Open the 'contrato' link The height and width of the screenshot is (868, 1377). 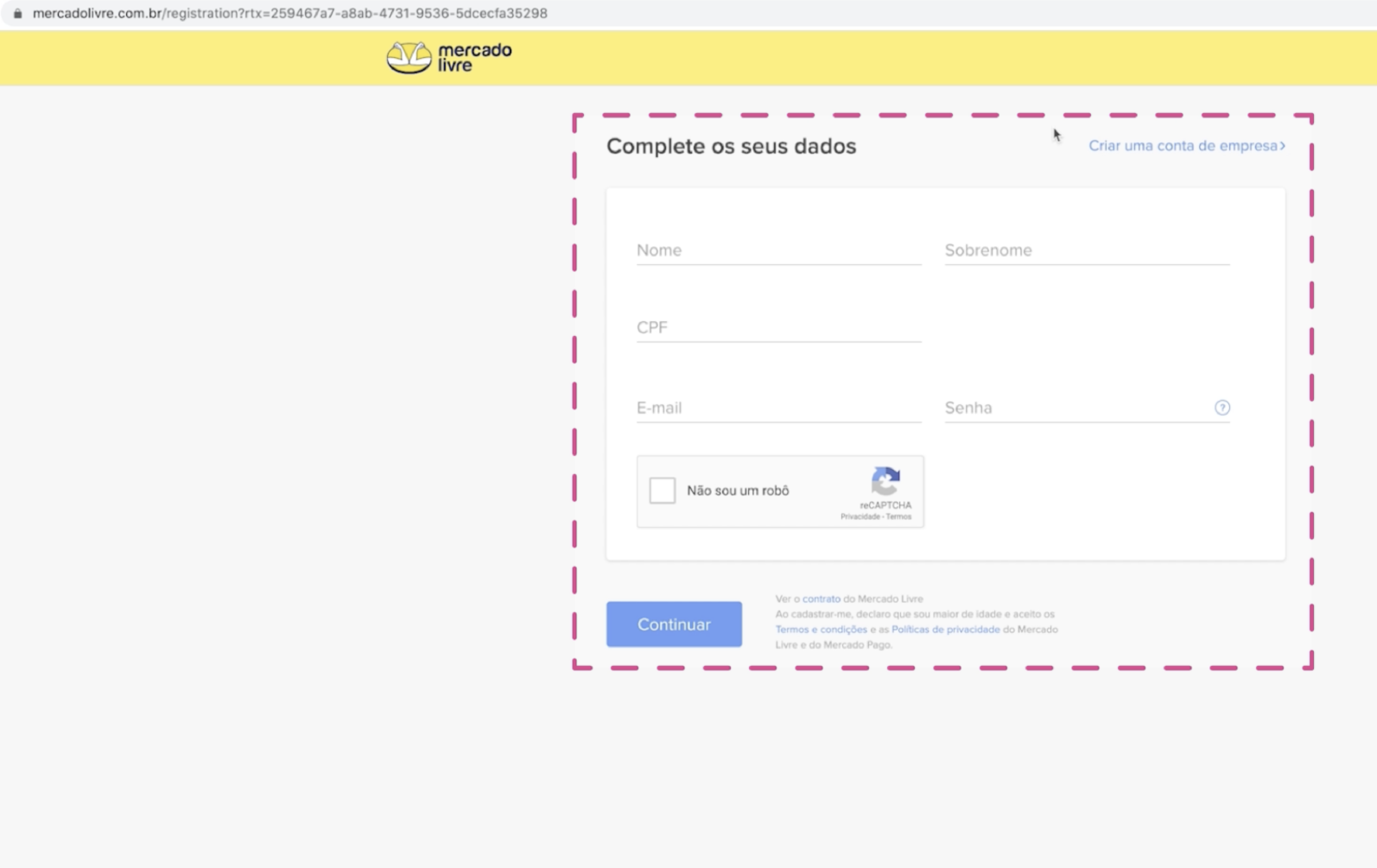click(x=821, y=599)
